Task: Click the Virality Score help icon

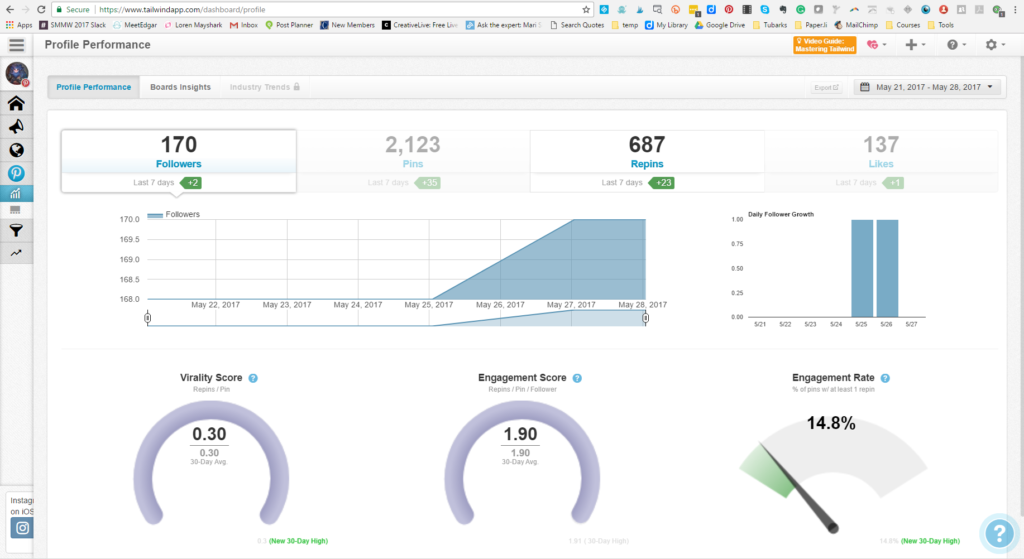Action: (x=253, y=378)
